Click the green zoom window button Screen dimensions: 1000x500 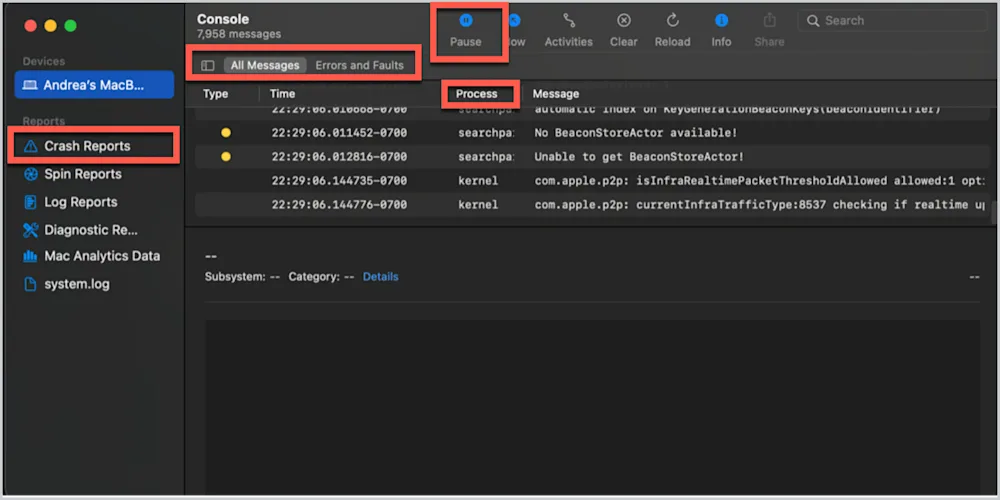tap(70, 26)
